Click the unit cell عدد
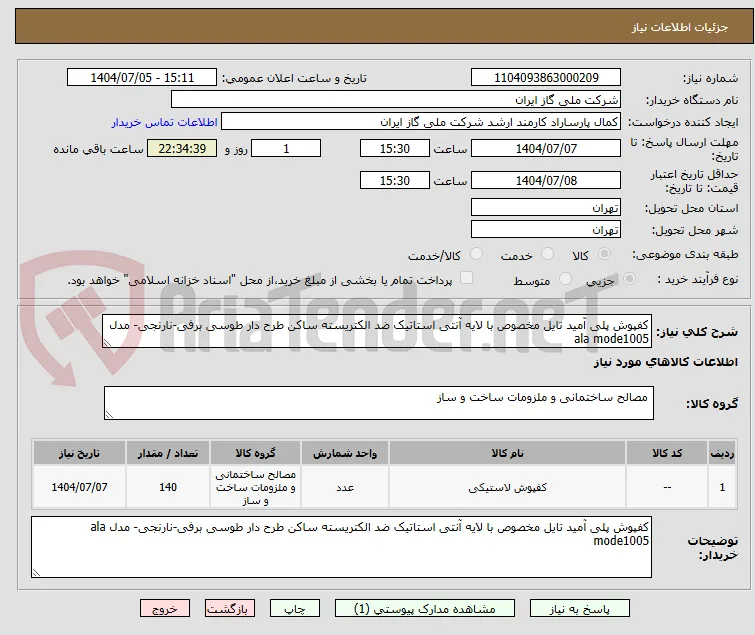This screenshot has height=635, width=755. tap(345, 487)
